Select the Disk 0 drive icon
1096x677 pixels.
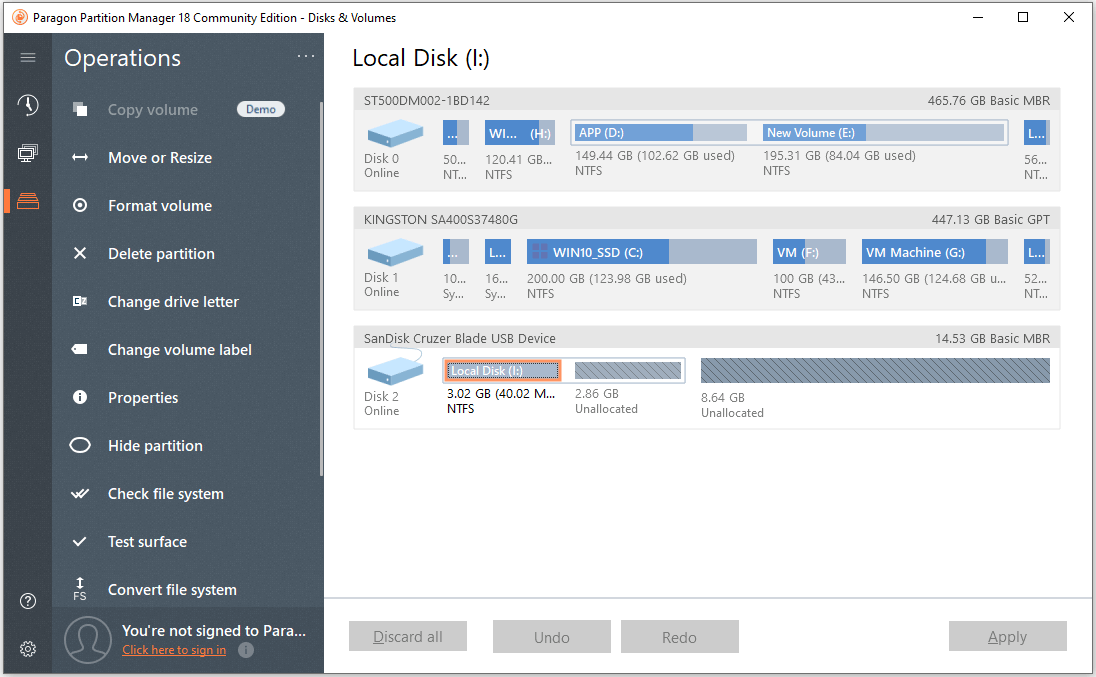(x=395, y=133)
